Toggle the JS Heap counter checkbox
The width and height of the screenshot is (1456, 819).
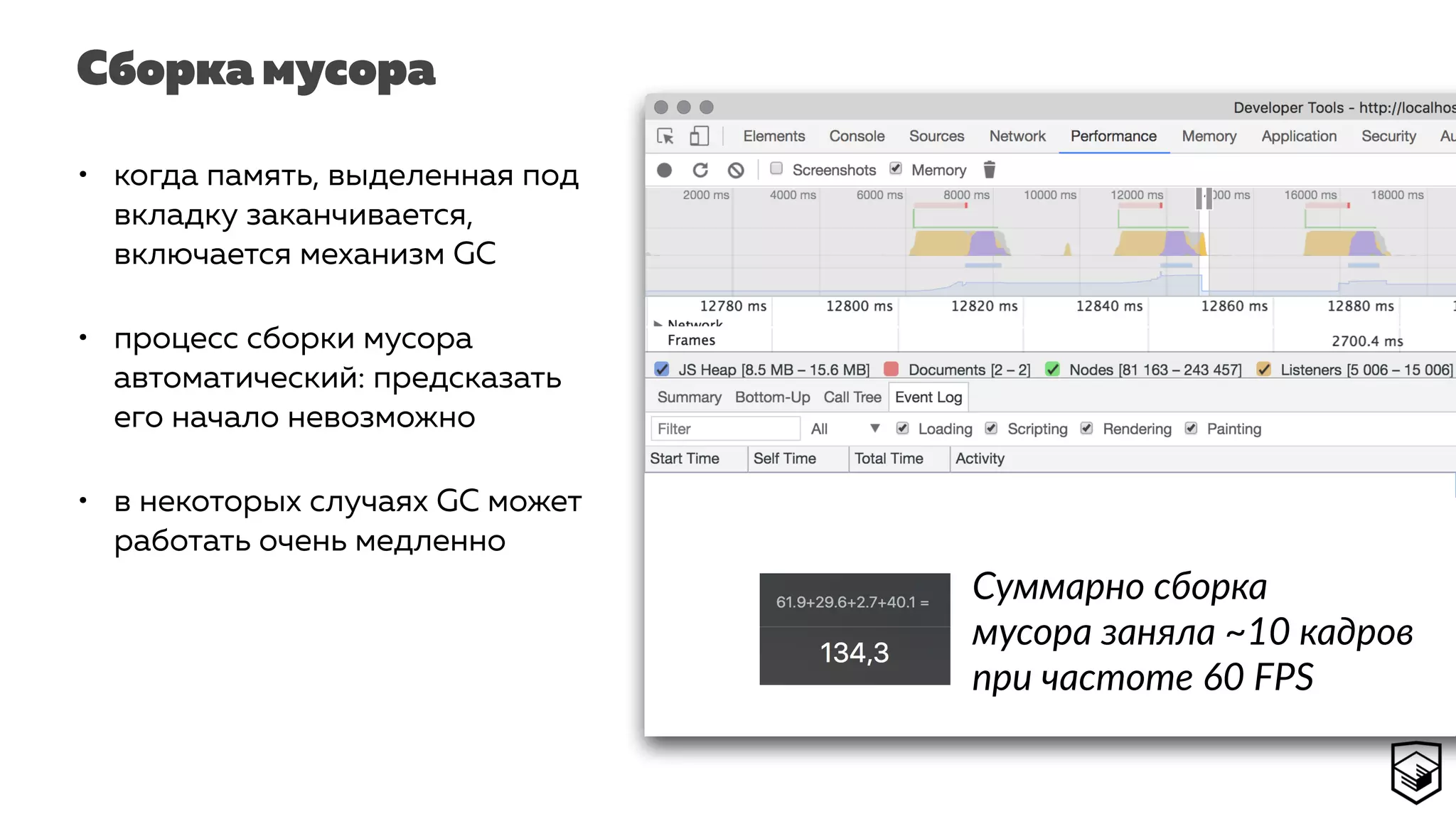tap(662, 369)
